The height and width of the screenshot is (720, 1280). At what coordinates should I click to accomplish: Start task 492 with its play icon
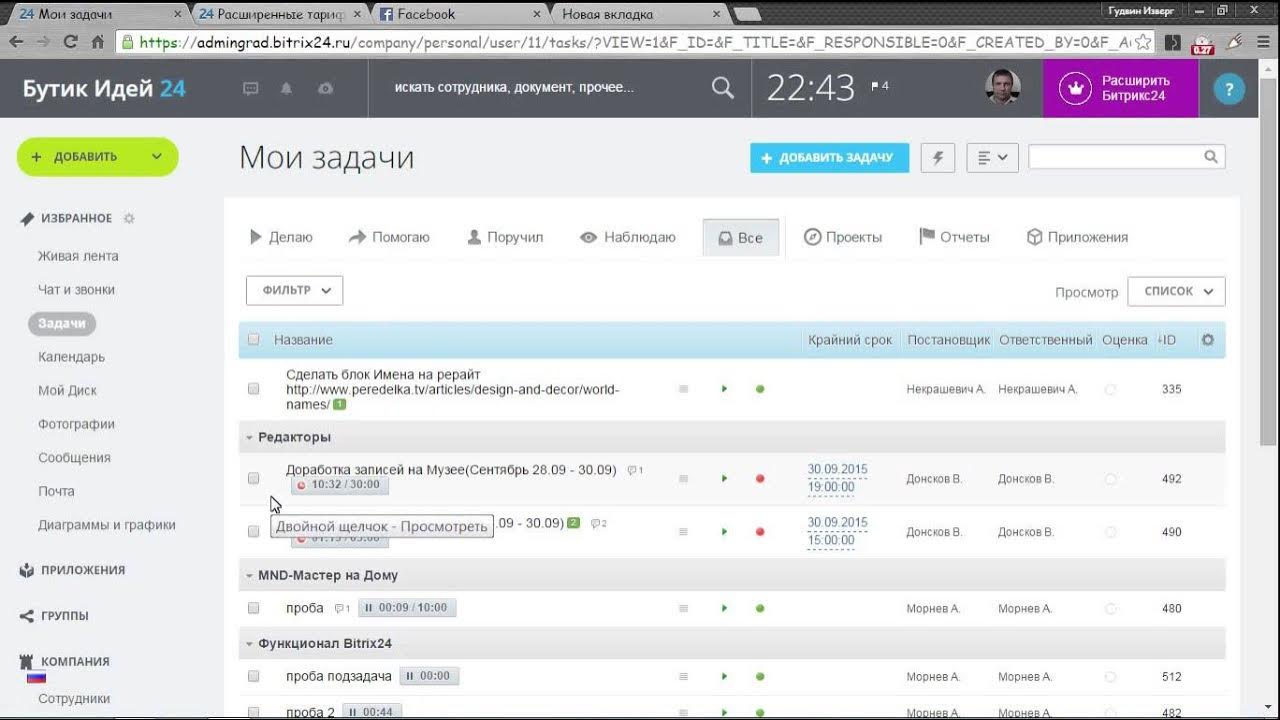tap(724, 479)
